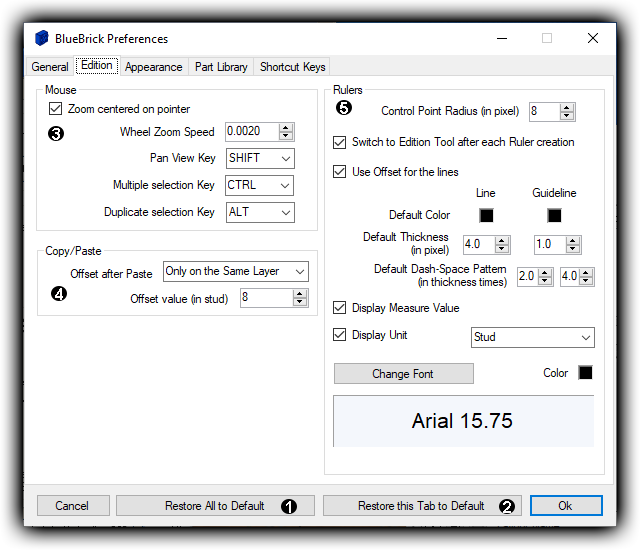This screenshot has height=551, width=640.
Task: Open the font Color swatch
Action: [585, 372]
